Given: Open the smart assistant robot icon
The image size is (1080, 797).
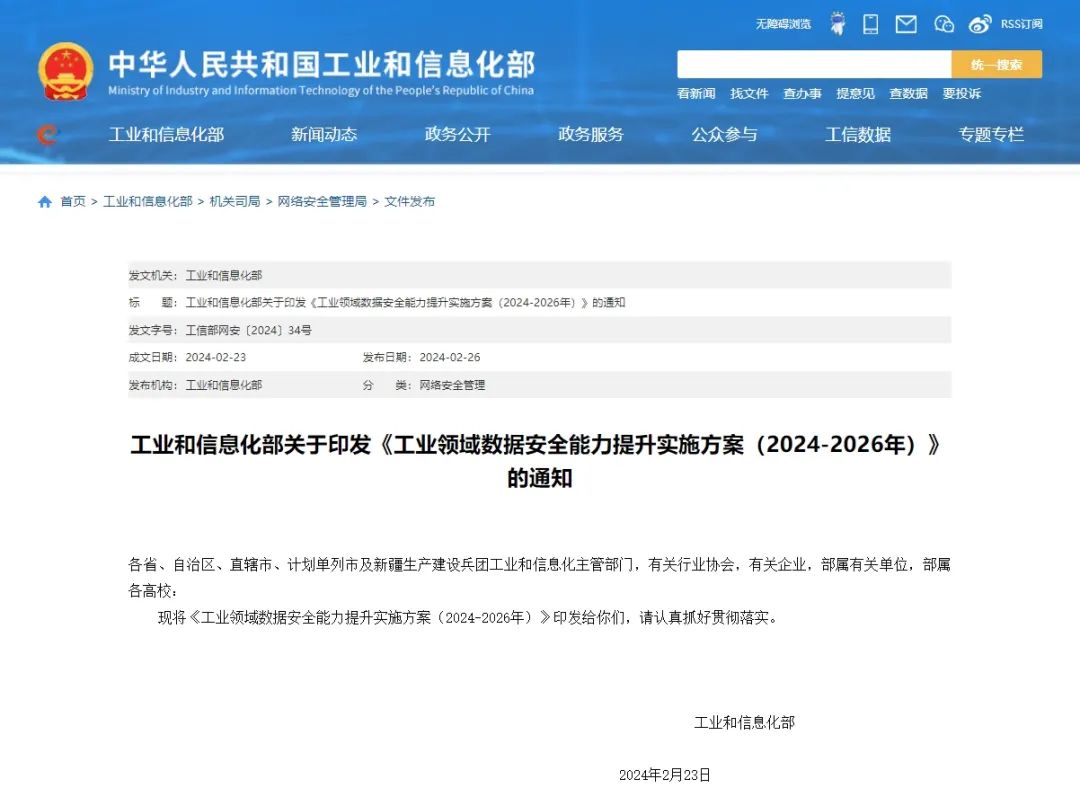Looking at the screenshot, I should click(838, 24).
